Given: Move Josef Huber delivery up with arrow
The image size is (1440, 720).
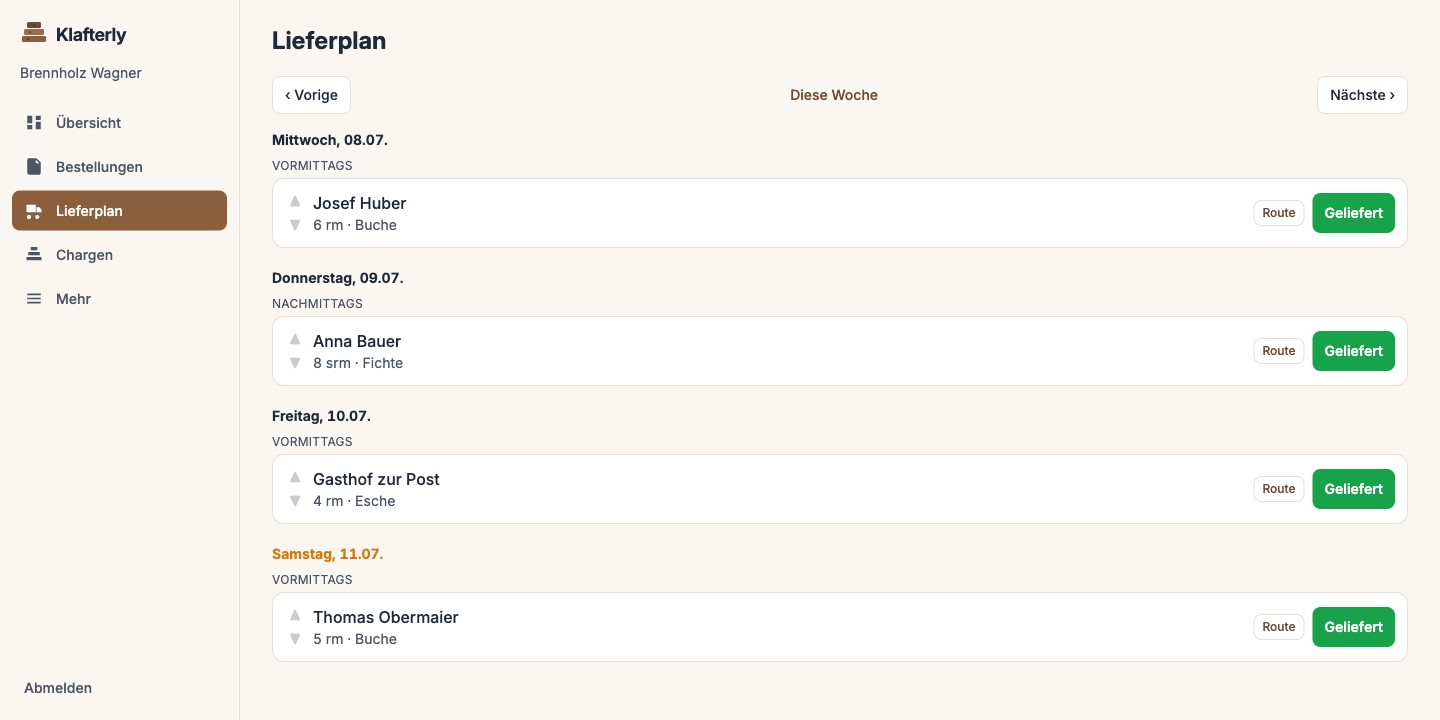Looking at the screenshot, I should click(295, 202).
